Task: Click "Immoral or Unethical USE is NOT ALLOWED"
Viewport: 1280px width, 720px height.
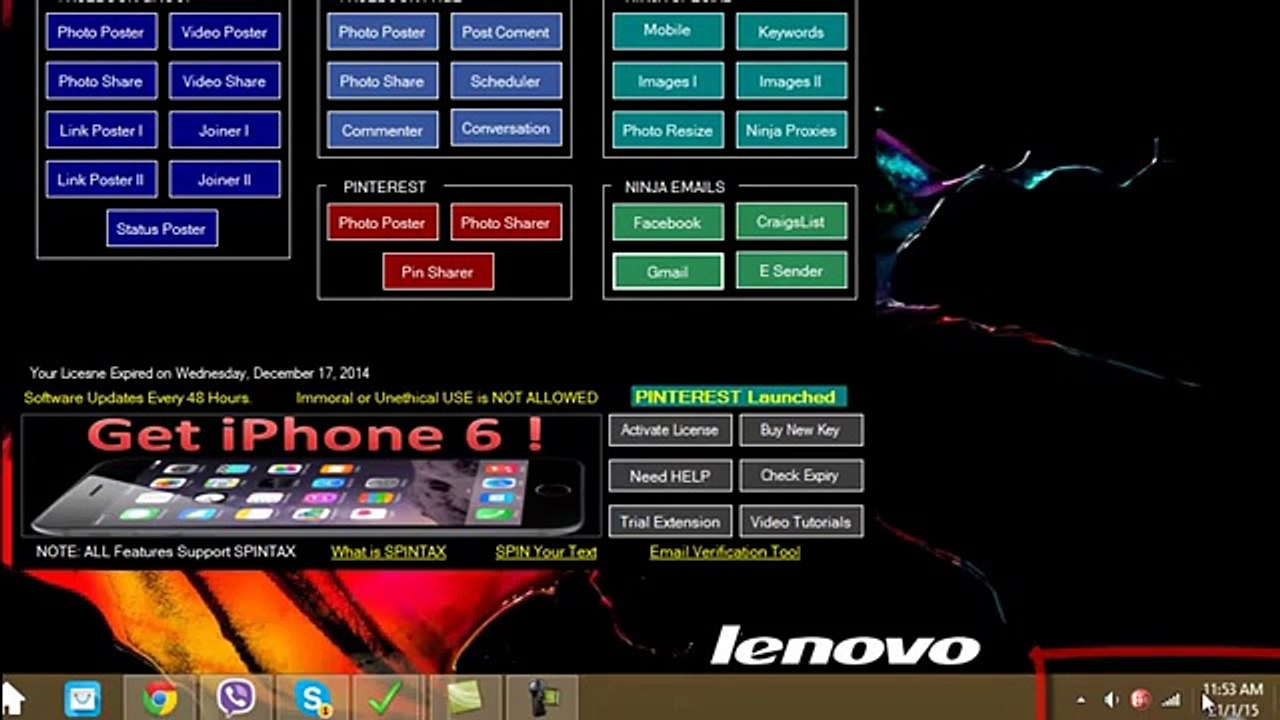Action: (447, 398)
